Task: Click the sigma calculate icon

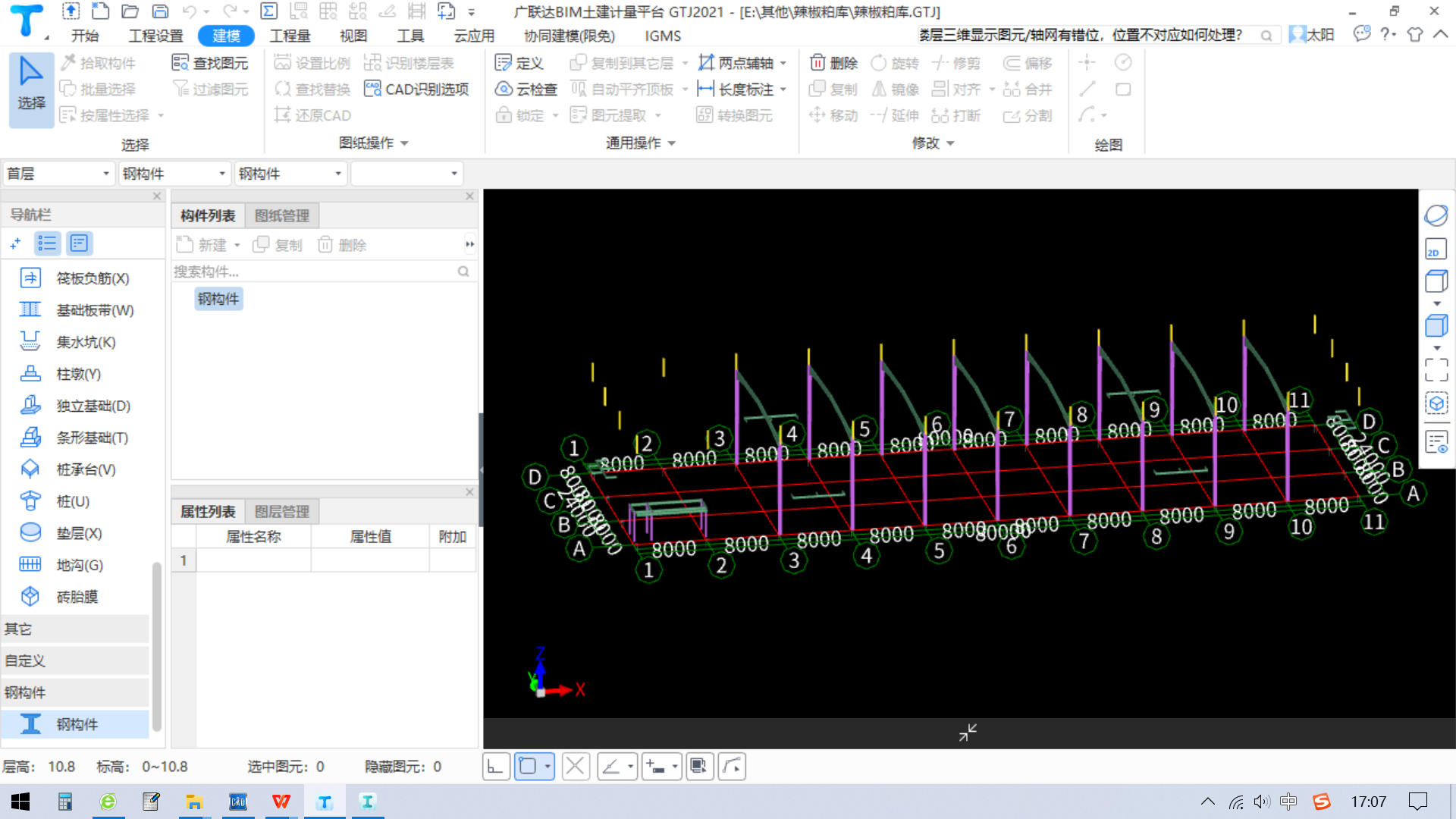Action: click(268, 11)
